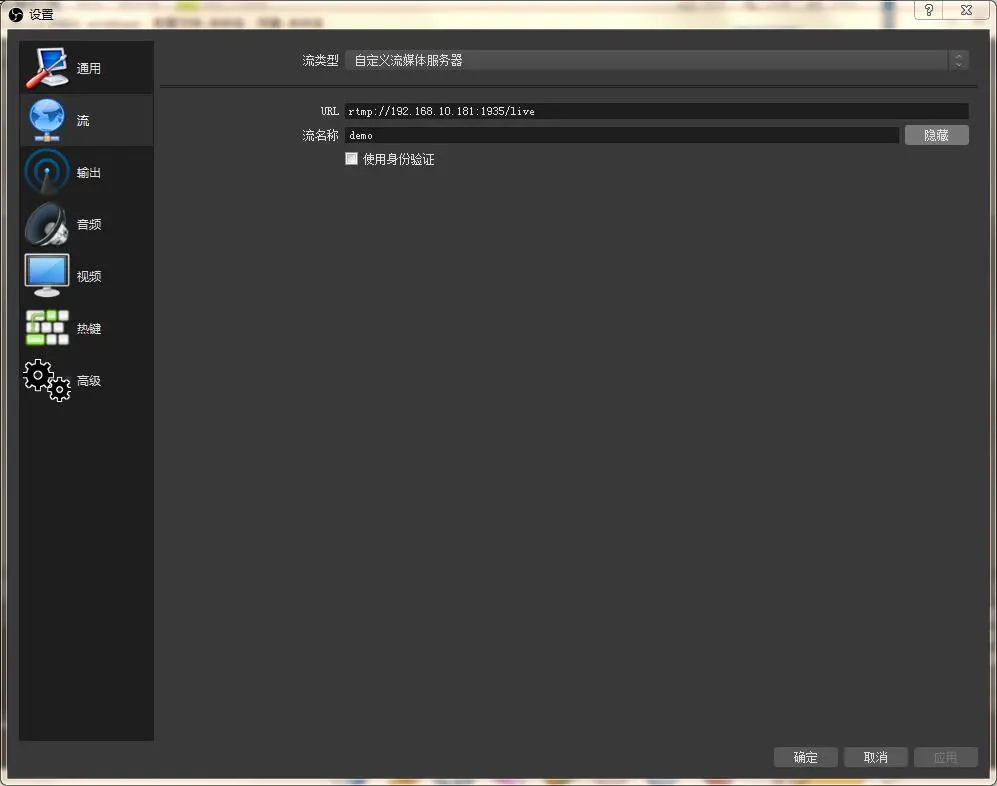Enable the 使用身份验证 checkbox
The height and width of the screenshot is (786, 997).
tap(351, 158)
